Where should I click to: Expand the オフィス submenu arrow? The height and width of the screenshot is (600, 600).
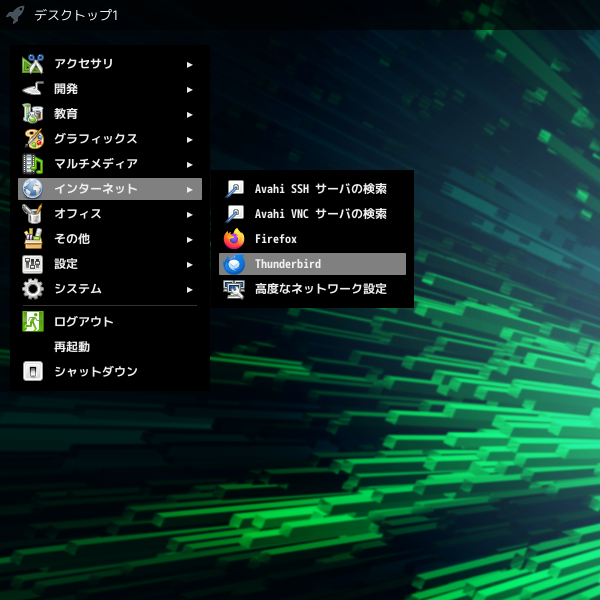tap(189, 215)
